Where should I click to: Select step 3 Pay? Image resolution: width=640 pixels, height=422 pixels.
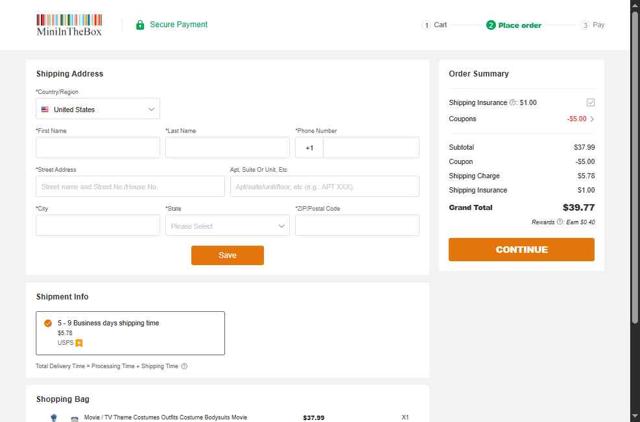(593, 25)
